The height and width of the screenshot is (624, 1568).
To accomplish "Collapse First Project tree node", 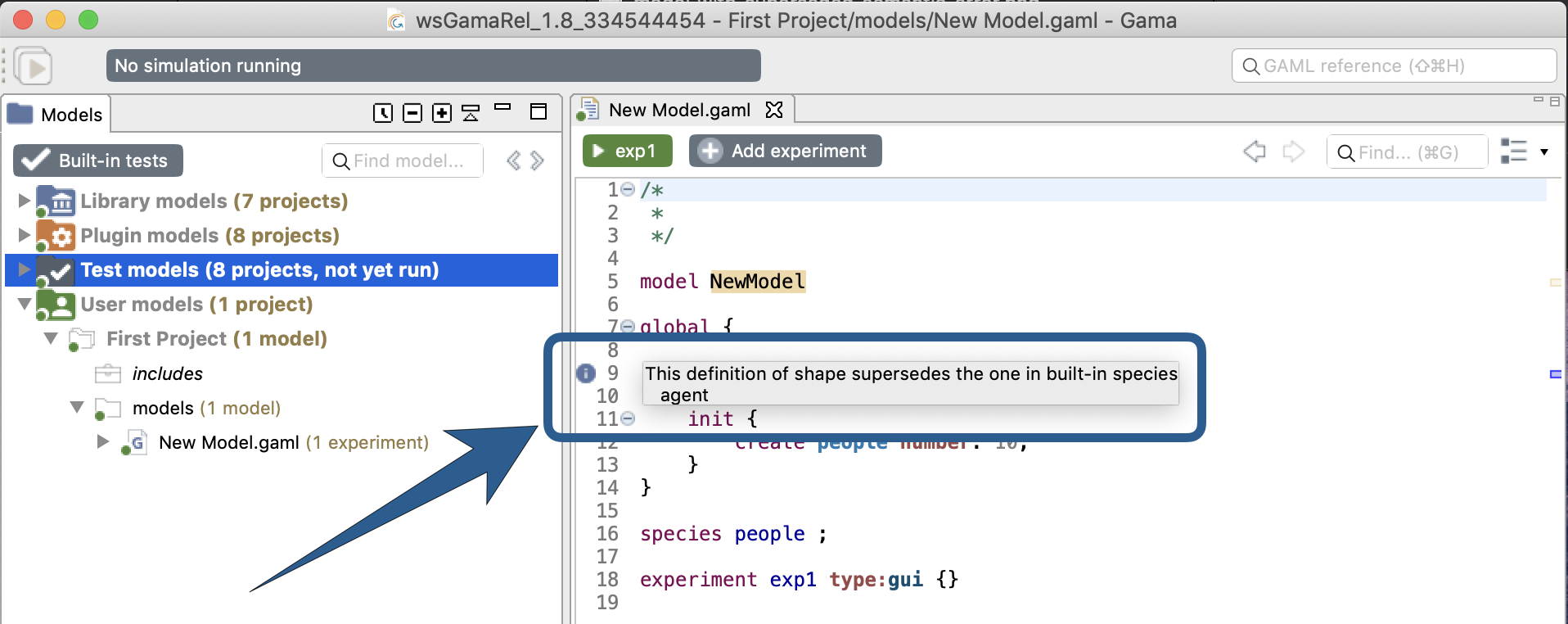I will click(51, 338).
